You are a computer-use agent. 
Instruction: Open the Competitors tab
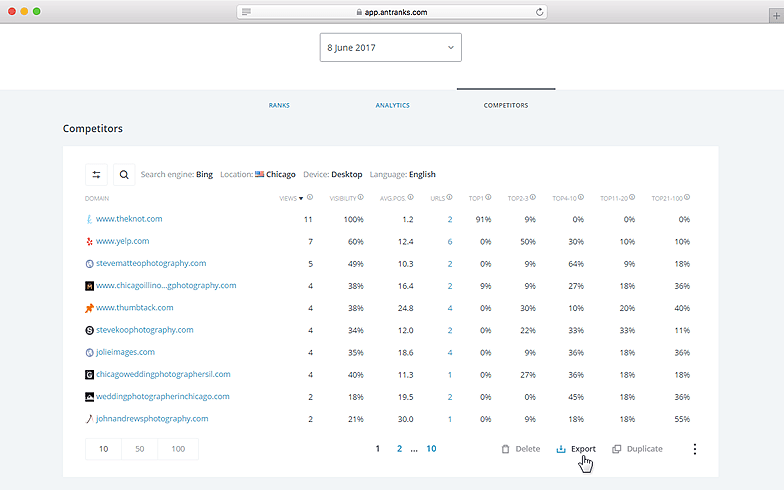tap(506, 105)
